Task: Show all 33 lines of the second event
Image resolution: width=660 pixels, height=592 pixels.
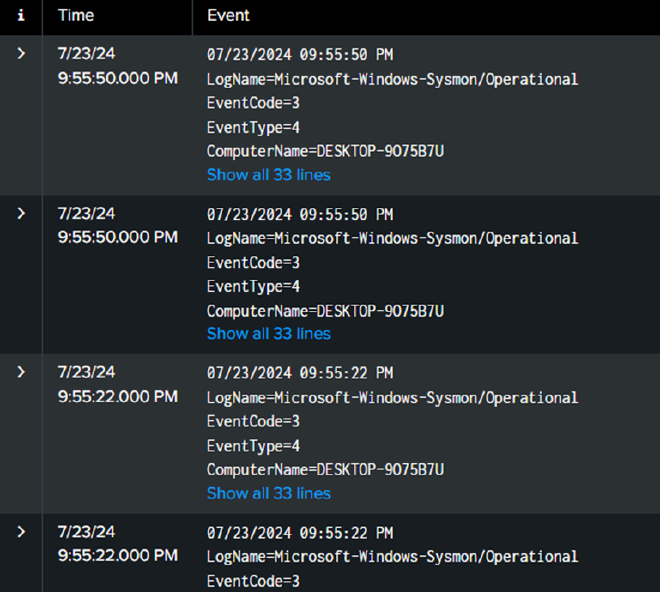Action: click(268, 334)
